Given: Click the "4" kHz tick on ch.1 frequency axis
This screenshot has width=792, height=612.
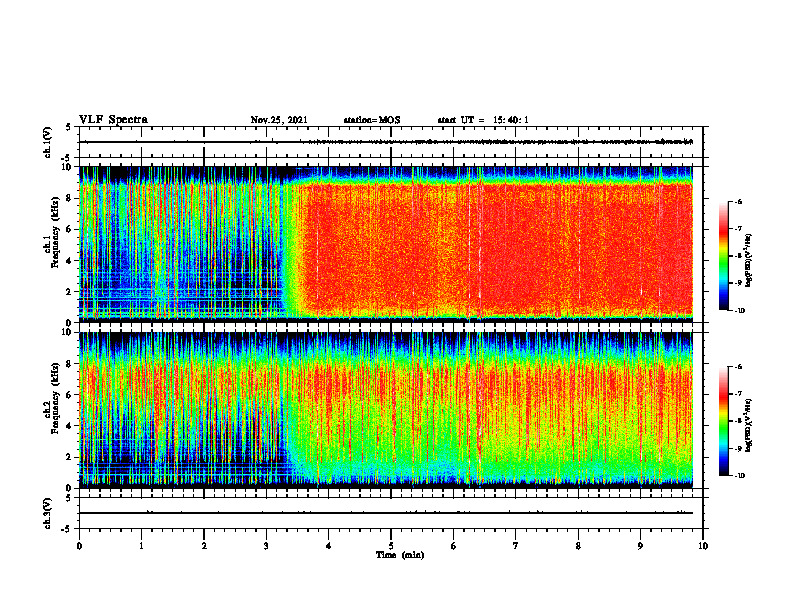Looking at the screenshot, I should pos(70,261).
